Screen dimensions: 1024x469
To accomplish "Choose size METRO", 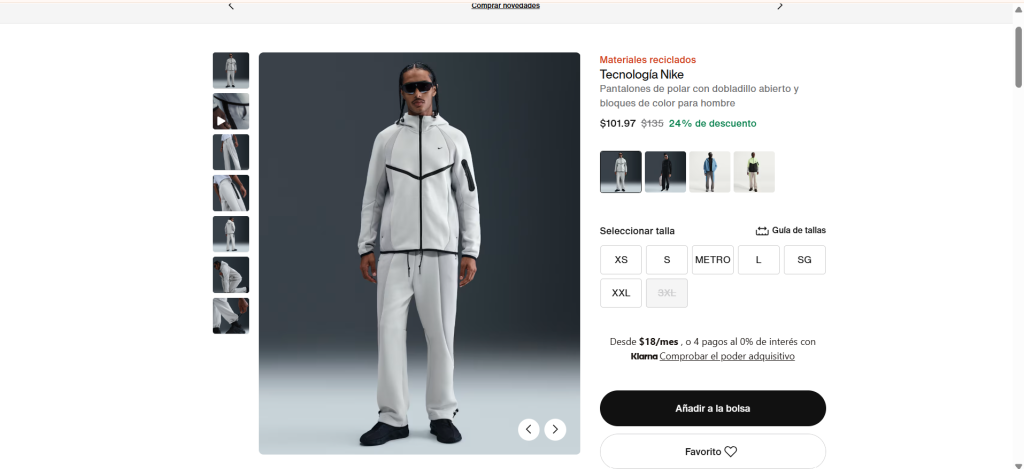I will pyautogui.click(x=713, y=260).
